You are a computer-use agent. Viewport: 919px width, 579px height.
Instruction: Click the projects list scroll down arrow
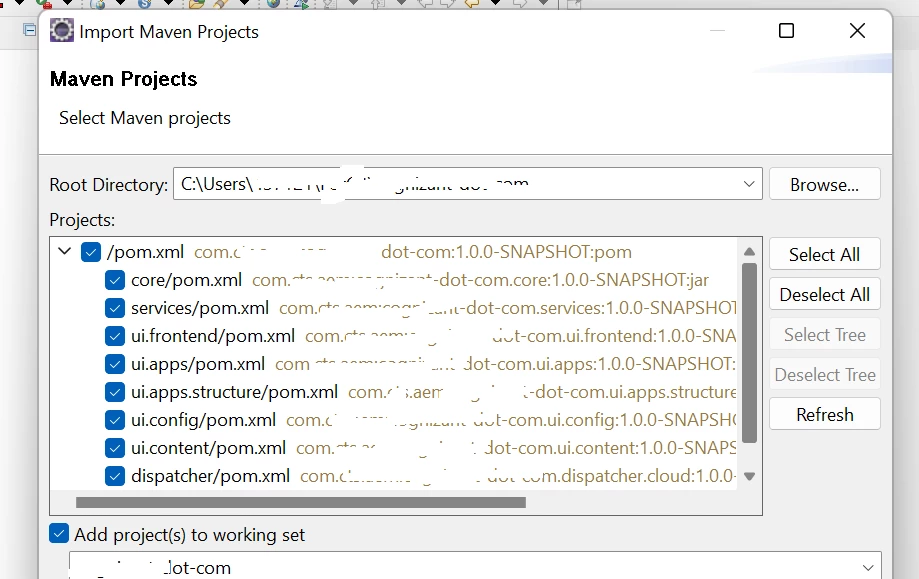pyautogui.click(x=749, y=476)
